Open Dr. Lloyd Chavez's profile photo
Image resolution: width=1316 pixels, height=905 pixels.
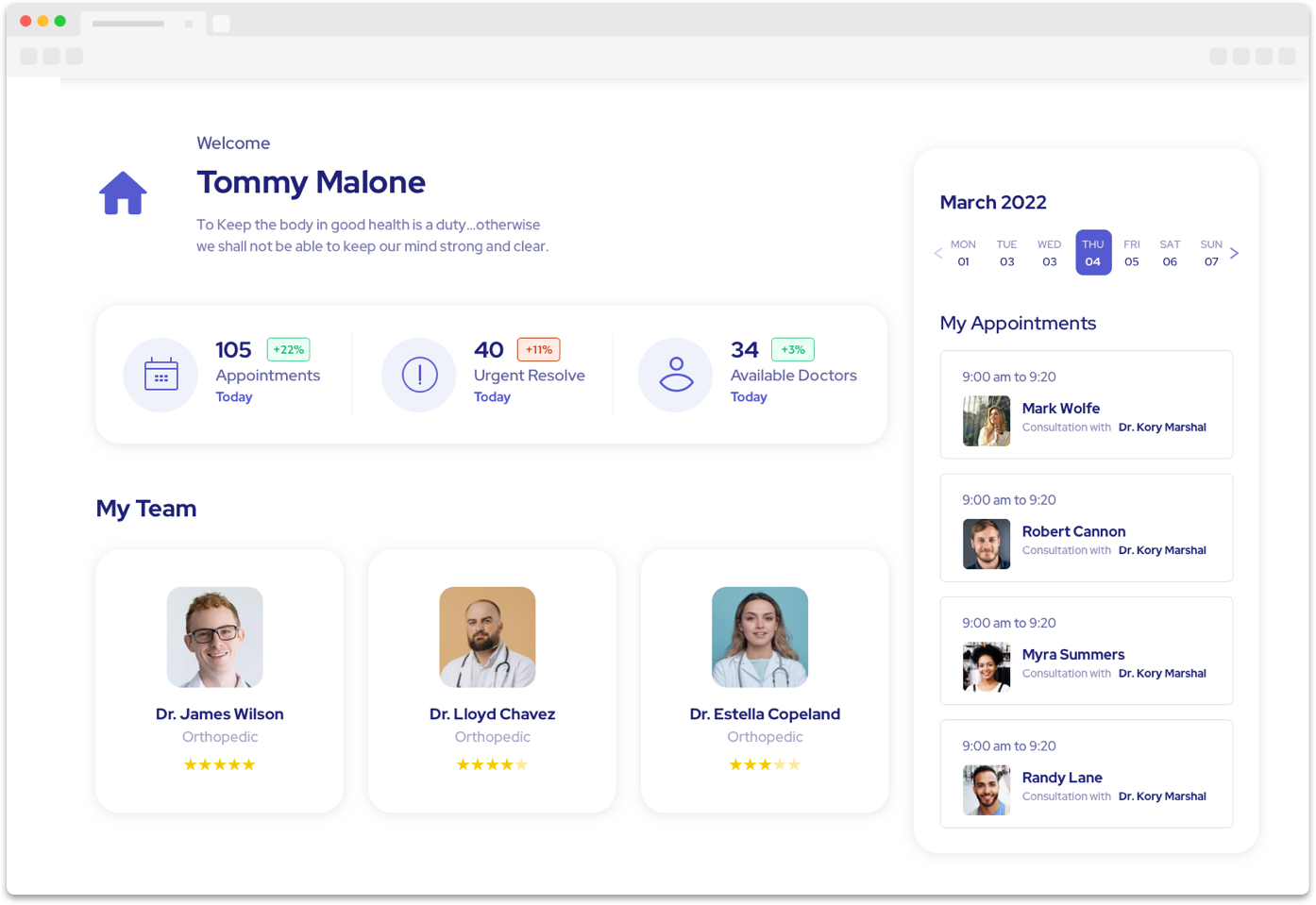pos(487,637)
